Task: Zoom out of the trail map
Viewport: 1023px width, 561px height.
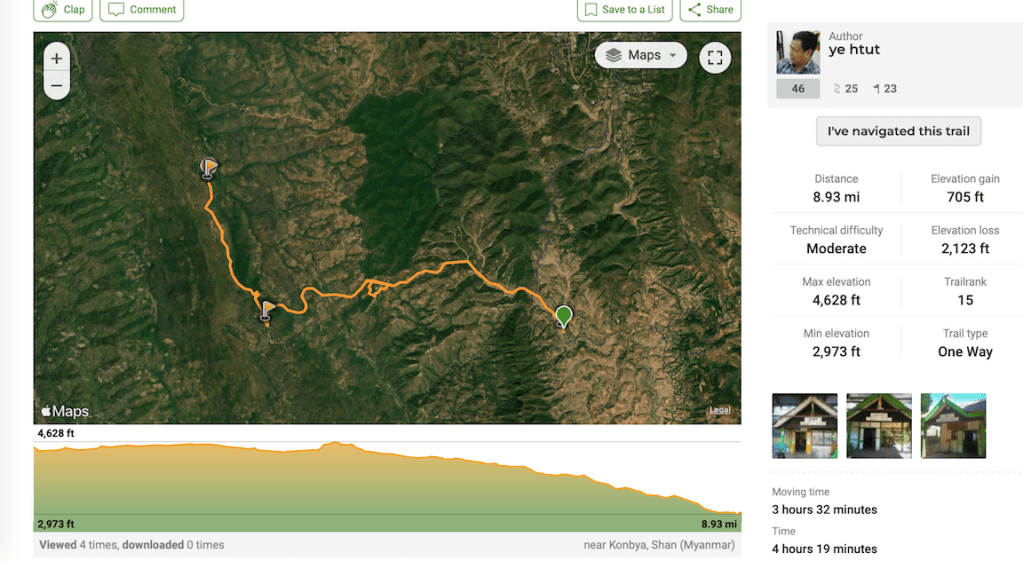Action: (x=57, y=86)
